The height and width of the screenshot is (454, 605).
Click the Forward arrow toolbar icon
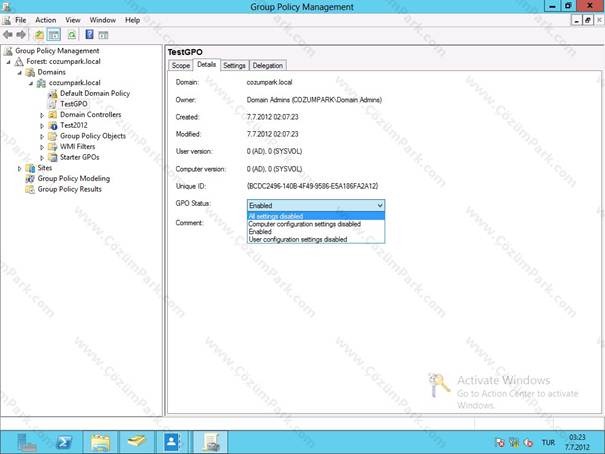[21, 35]
